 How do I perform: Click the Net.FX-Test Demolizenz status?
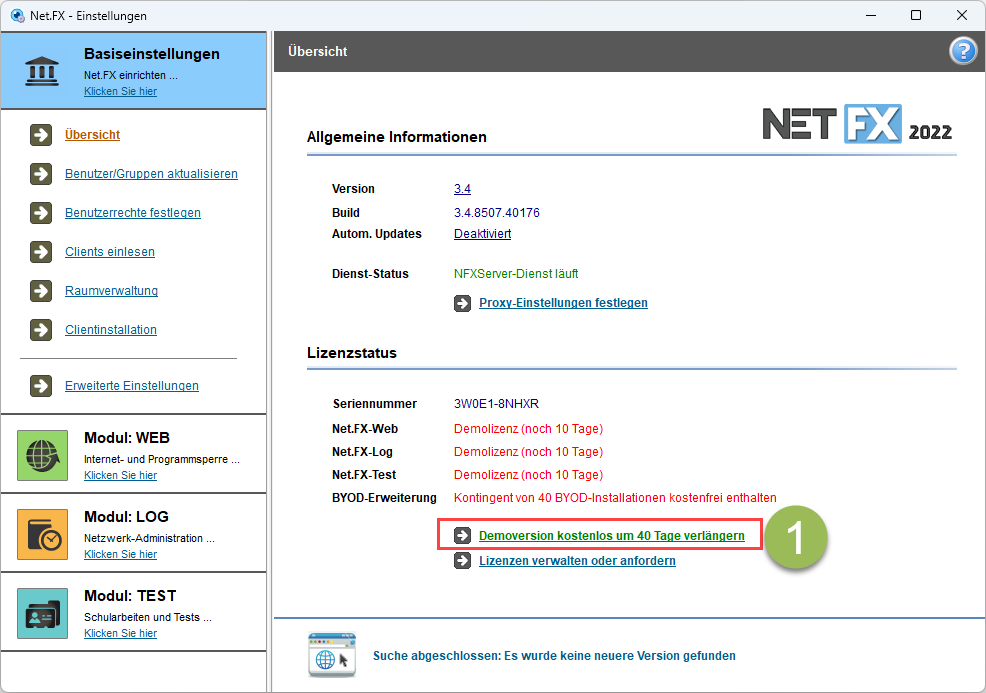[x=528, y=475]
